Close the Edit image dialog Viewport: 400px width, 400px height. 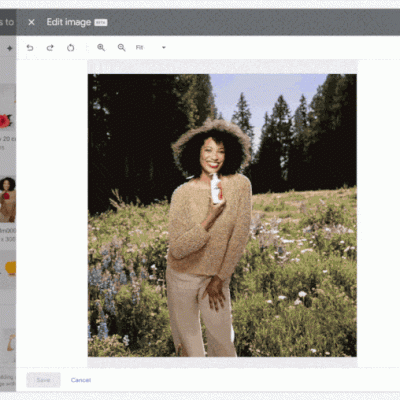click(x=31, y=22)
